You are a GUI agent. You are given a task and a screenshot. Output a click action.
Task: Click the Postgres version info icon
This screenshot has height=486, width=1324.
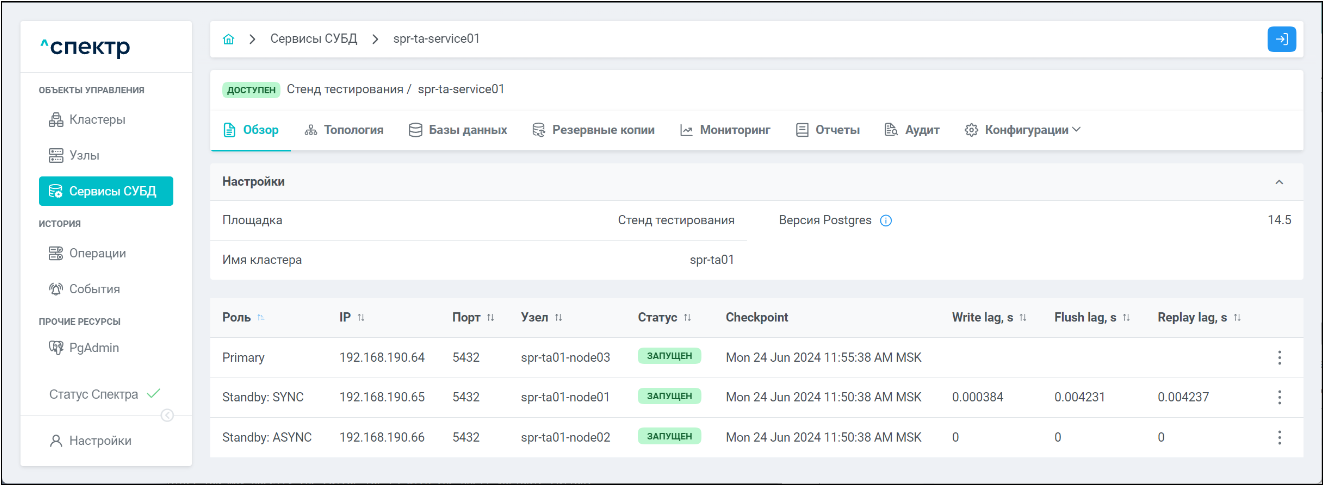[886, 221]
